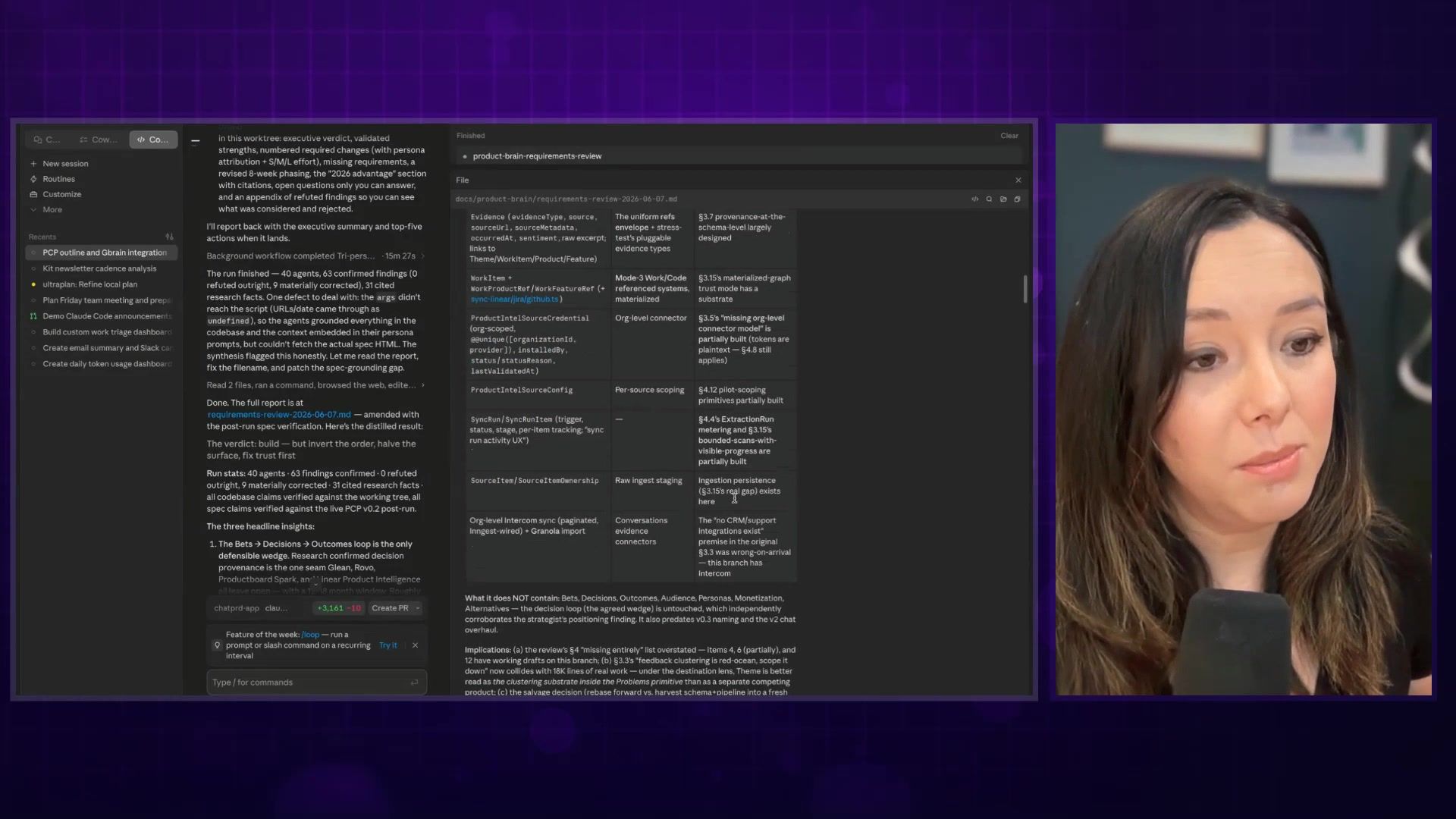This screenshot has height=819, width=1456.
Task: Click the scroll-down chevron in chat
Action: (x=315, y=583)
